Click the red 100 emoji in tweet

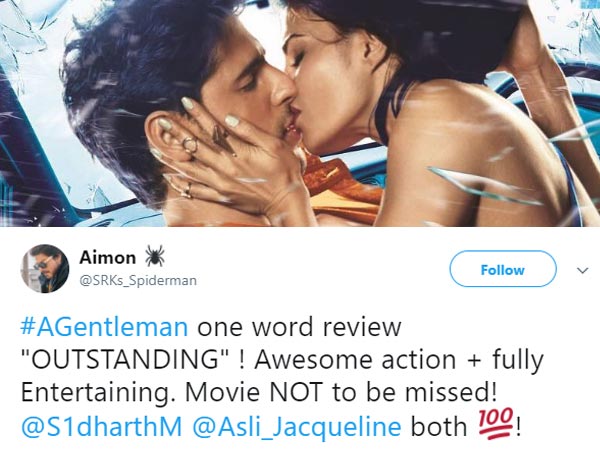pyautogui.click(x=496, y=421)
